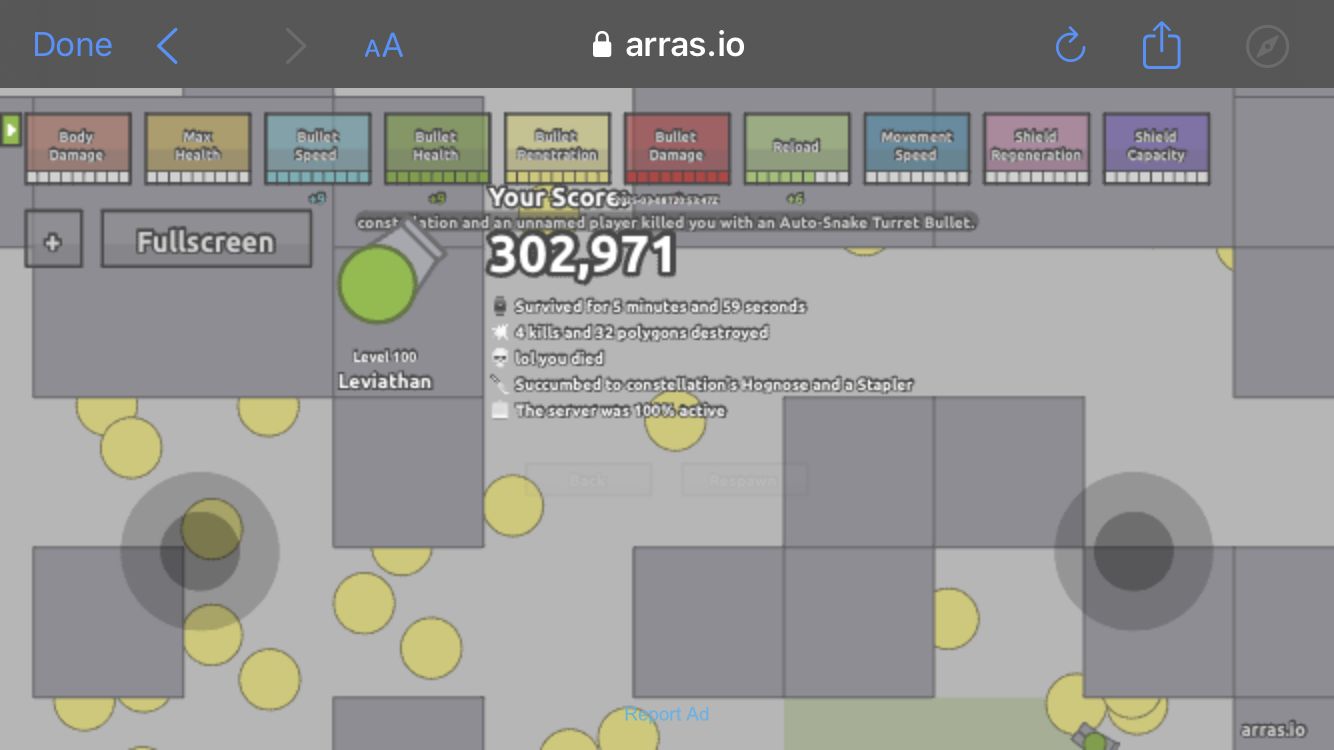Click "Succumbed to constellation's Hognose and a Stapler"
This screenshot has height=750, width=1334.
[x=714, y=385]
